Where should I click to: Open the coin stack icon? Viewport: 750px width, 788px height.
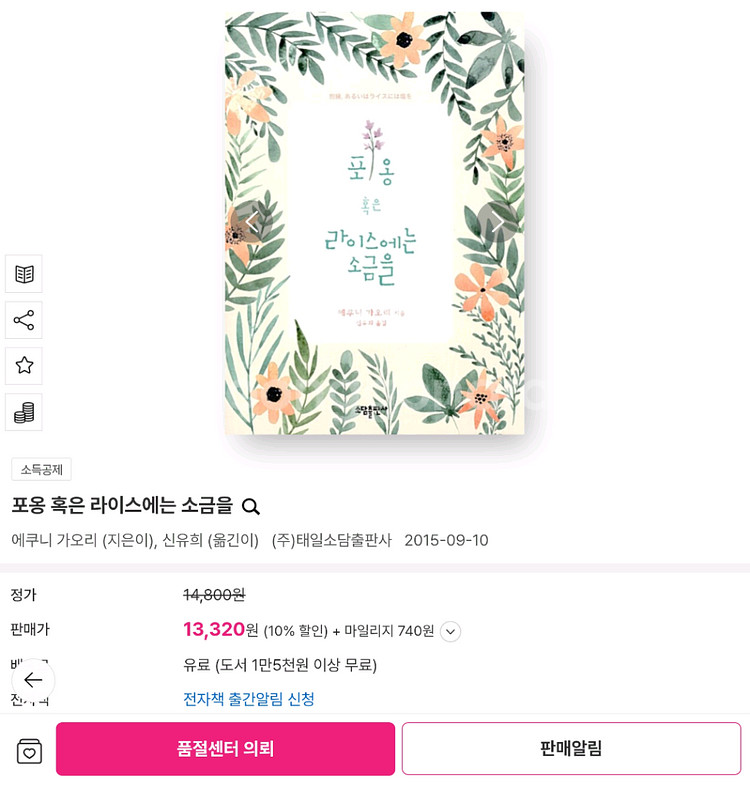tap(24, 413)
